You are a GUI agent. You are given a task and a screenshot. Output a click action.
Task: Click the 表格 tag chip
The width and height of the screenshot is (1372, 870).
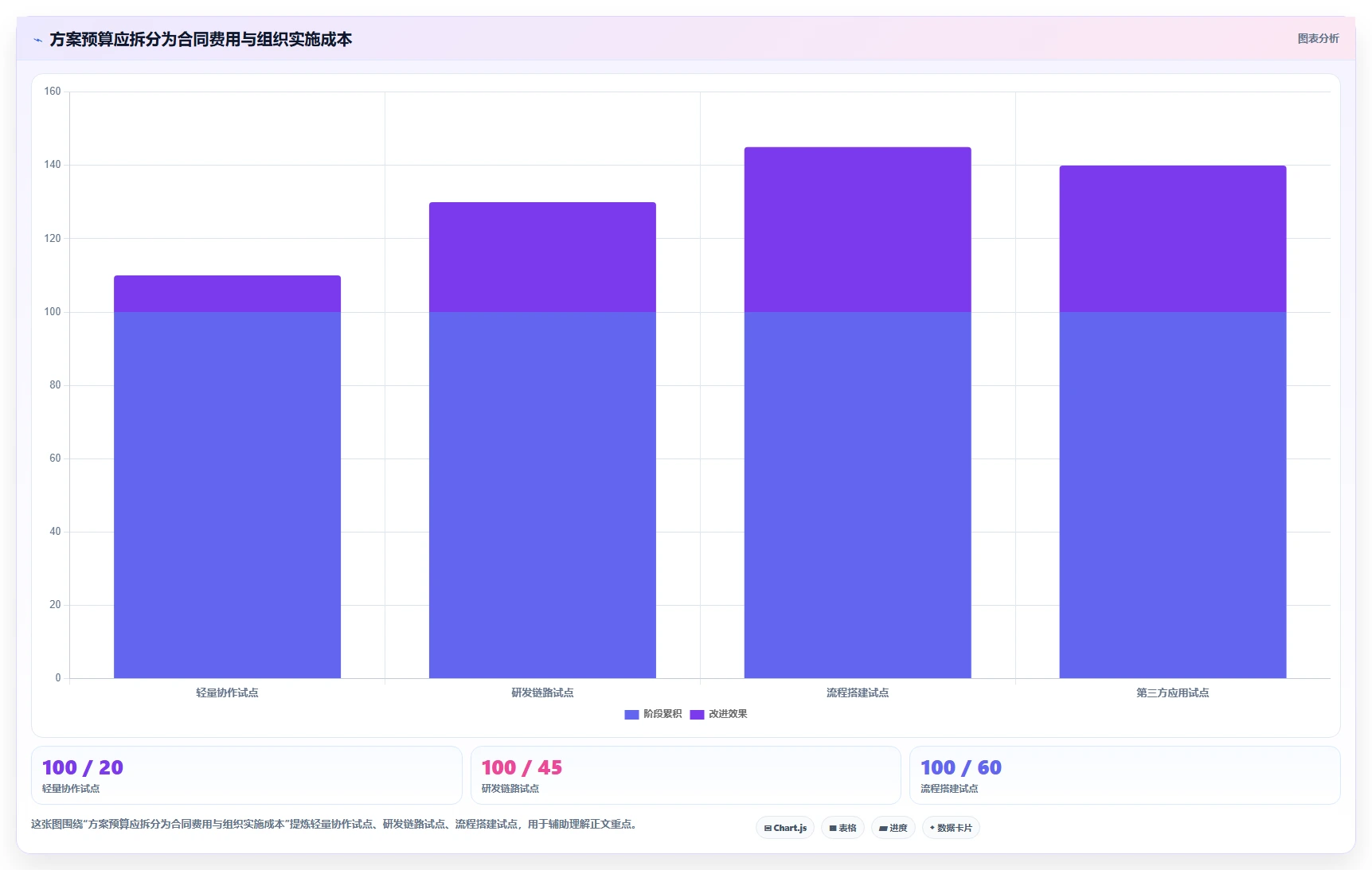pyautogui.click(x=842, y=828)
